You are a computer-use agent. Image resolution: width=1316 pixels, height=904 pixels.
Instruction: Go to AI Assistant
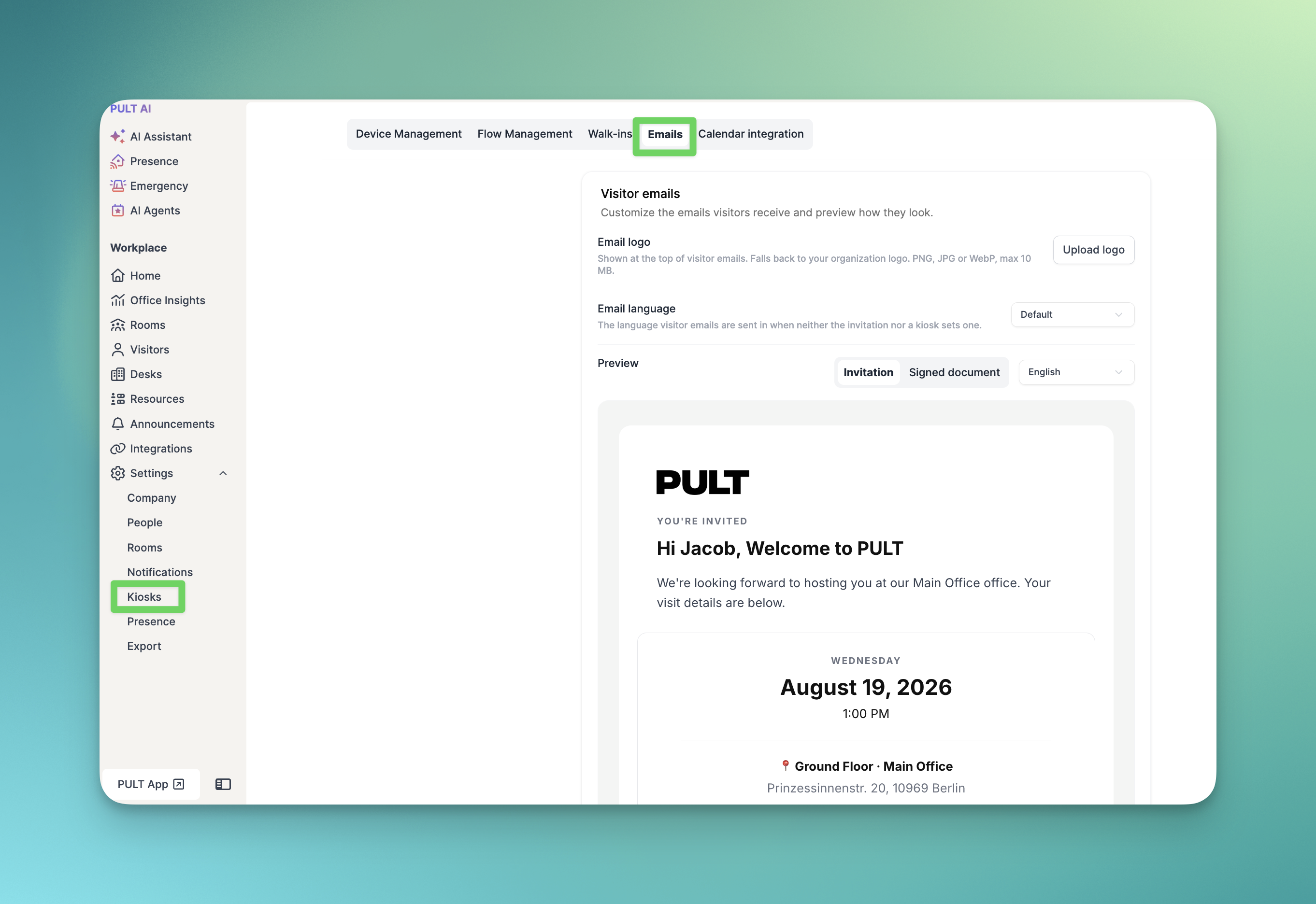[161, 137]
